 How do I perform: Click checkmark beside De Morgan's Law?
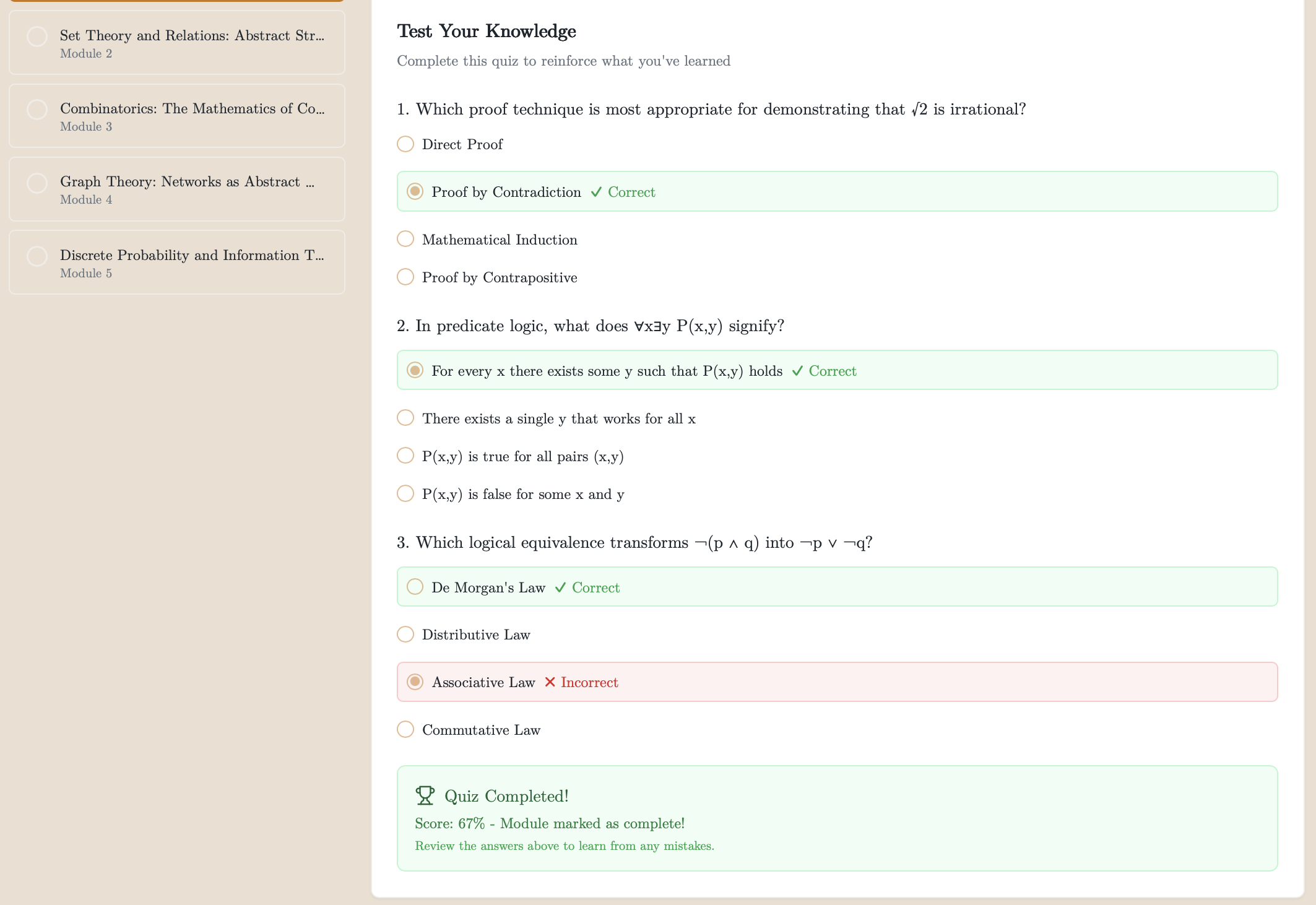[x=560, y=587]
